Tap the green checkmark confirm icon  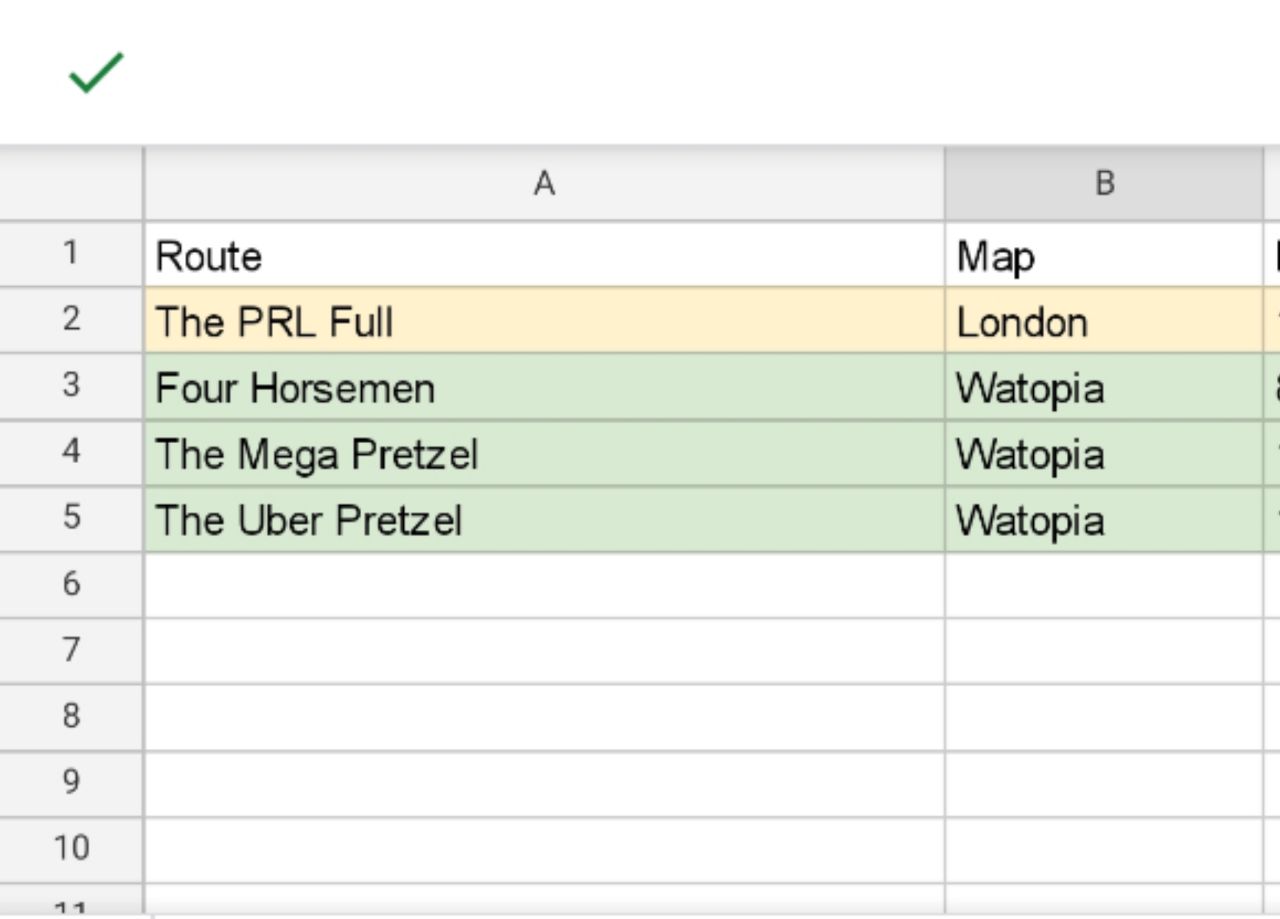[96, 73]
